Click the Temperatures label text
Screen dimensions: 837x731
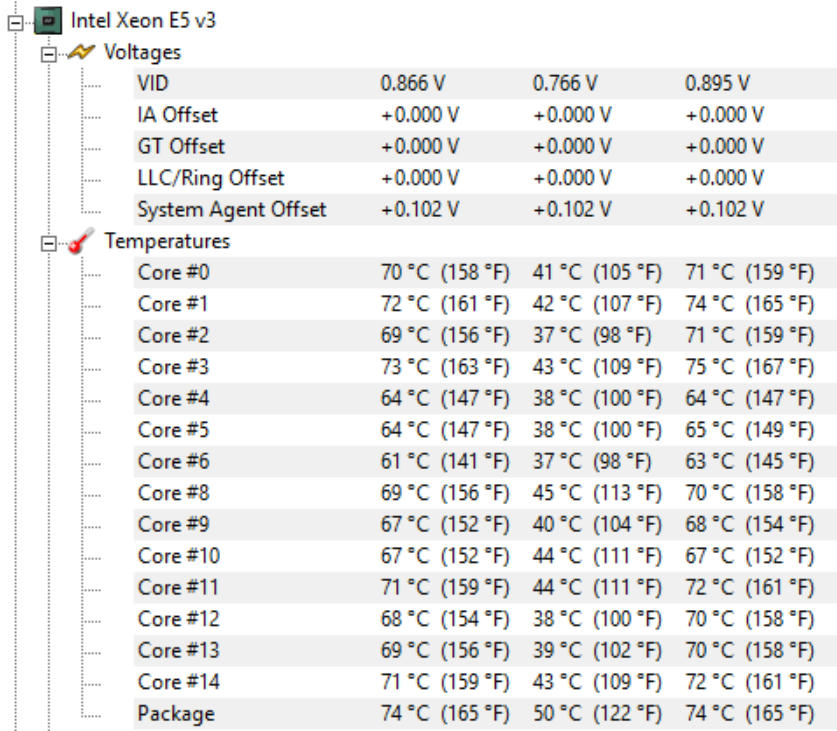[x=167, y=241]
